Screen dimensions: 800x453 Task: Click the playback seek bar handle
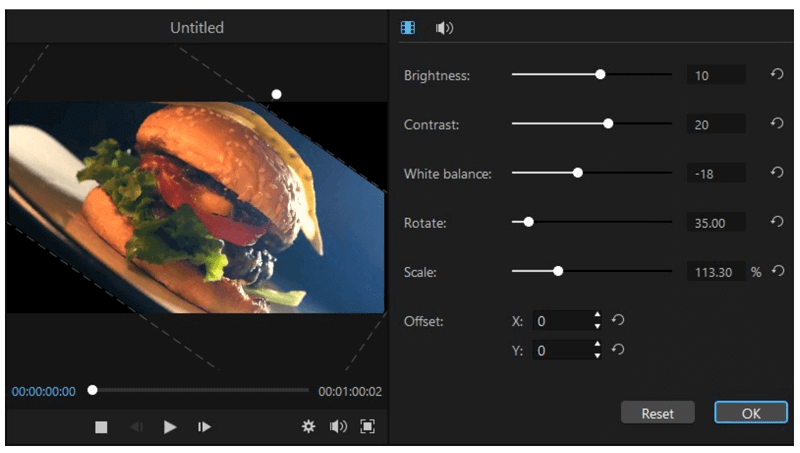(92, 390)
